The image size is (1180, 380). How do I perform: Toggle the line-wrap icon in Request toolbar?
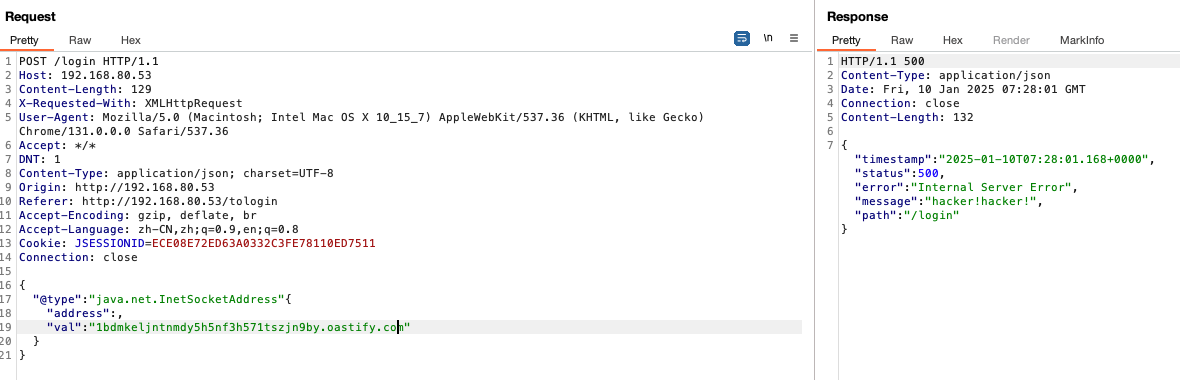pyautogui.click(x=741, y=38)
